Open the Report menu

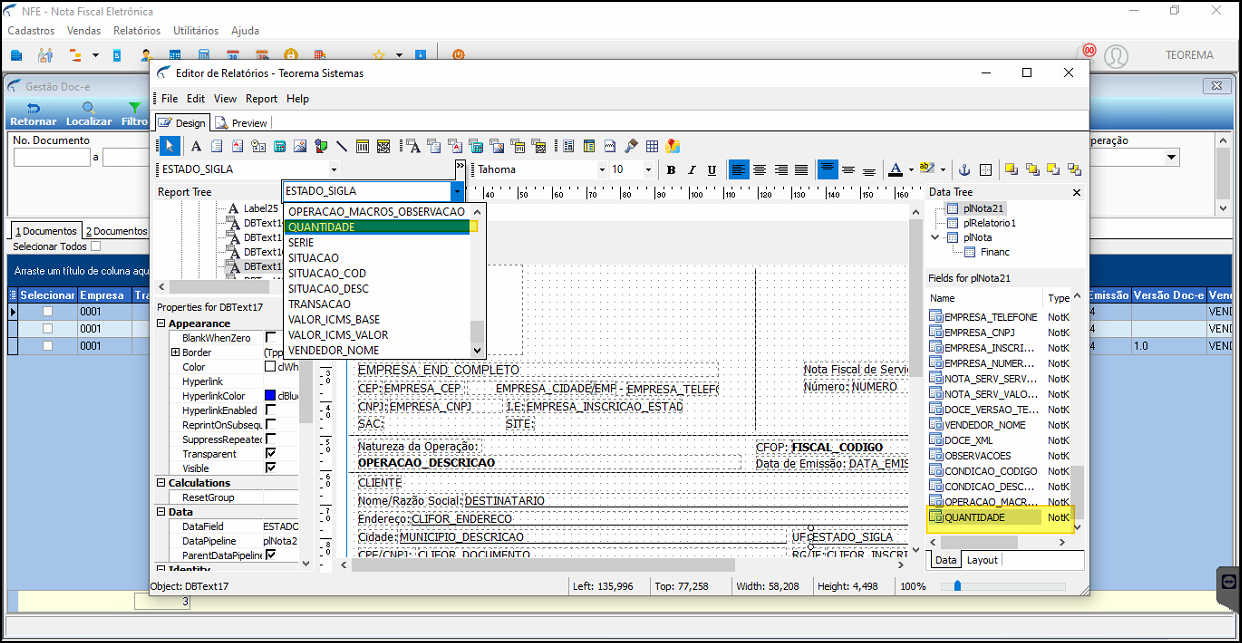click(x=261, y=99)
